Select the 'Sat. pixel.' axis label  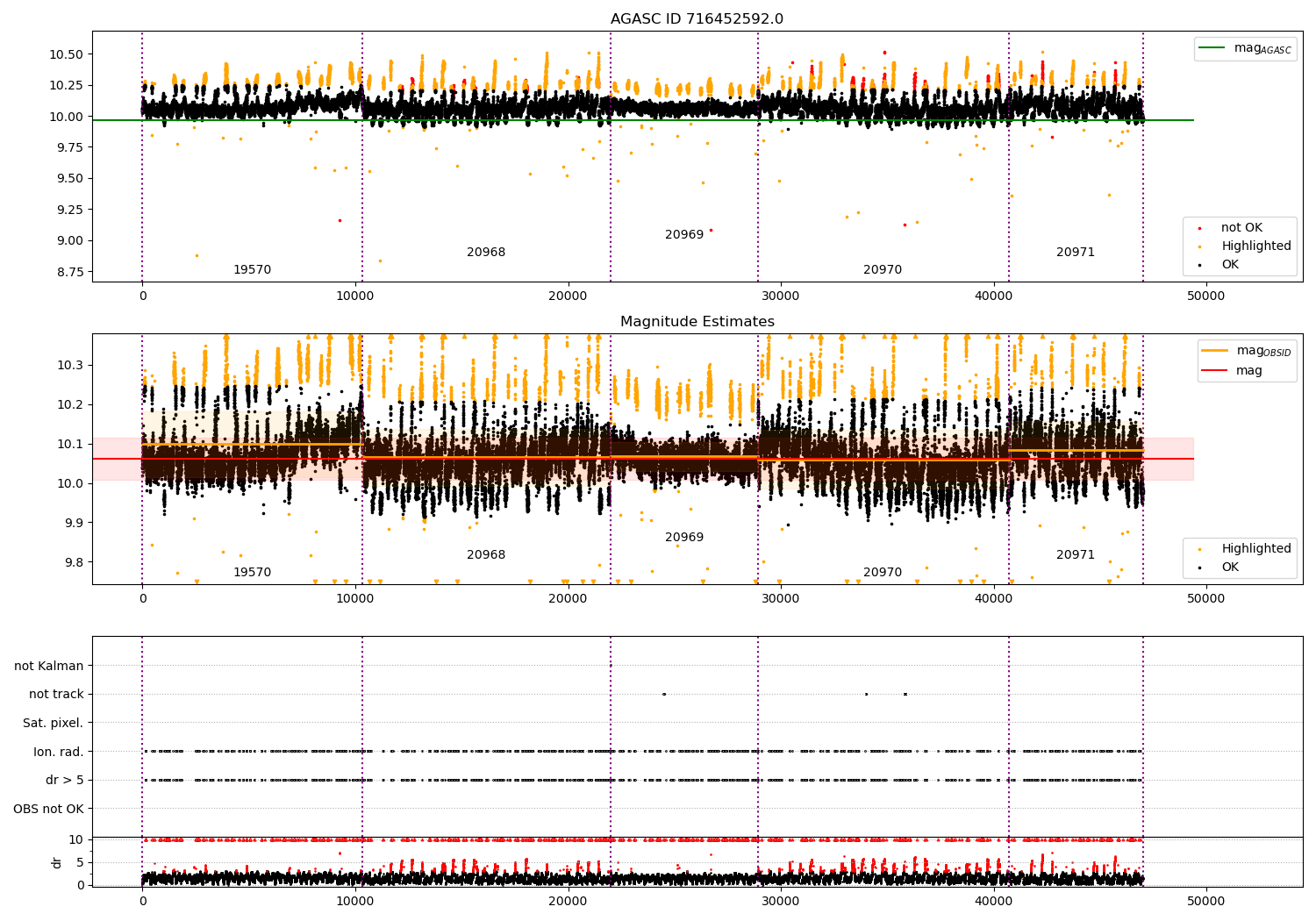54,724
